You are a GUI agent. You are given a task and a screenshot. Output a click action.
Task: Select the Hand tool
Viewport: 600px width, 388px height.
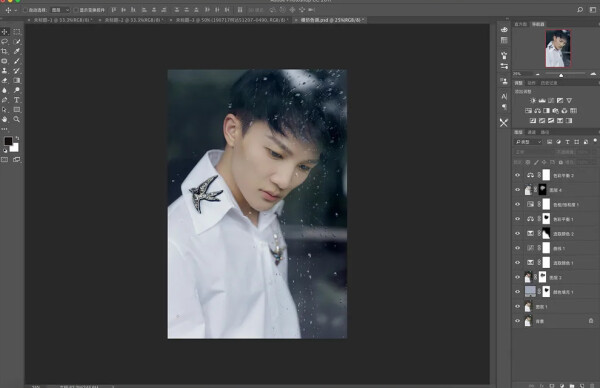5,119
